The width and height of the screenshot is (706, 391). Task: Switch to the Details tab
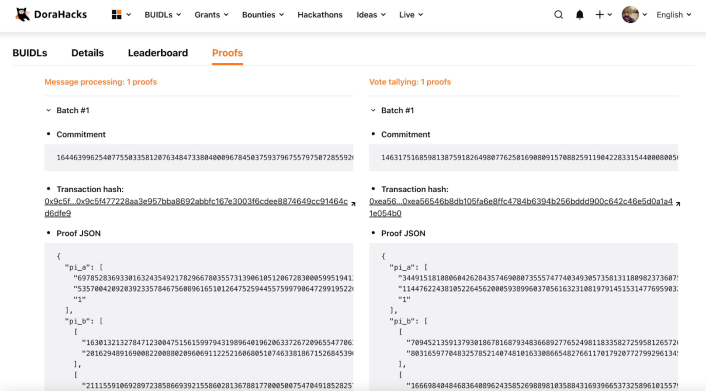click(87, 53)
